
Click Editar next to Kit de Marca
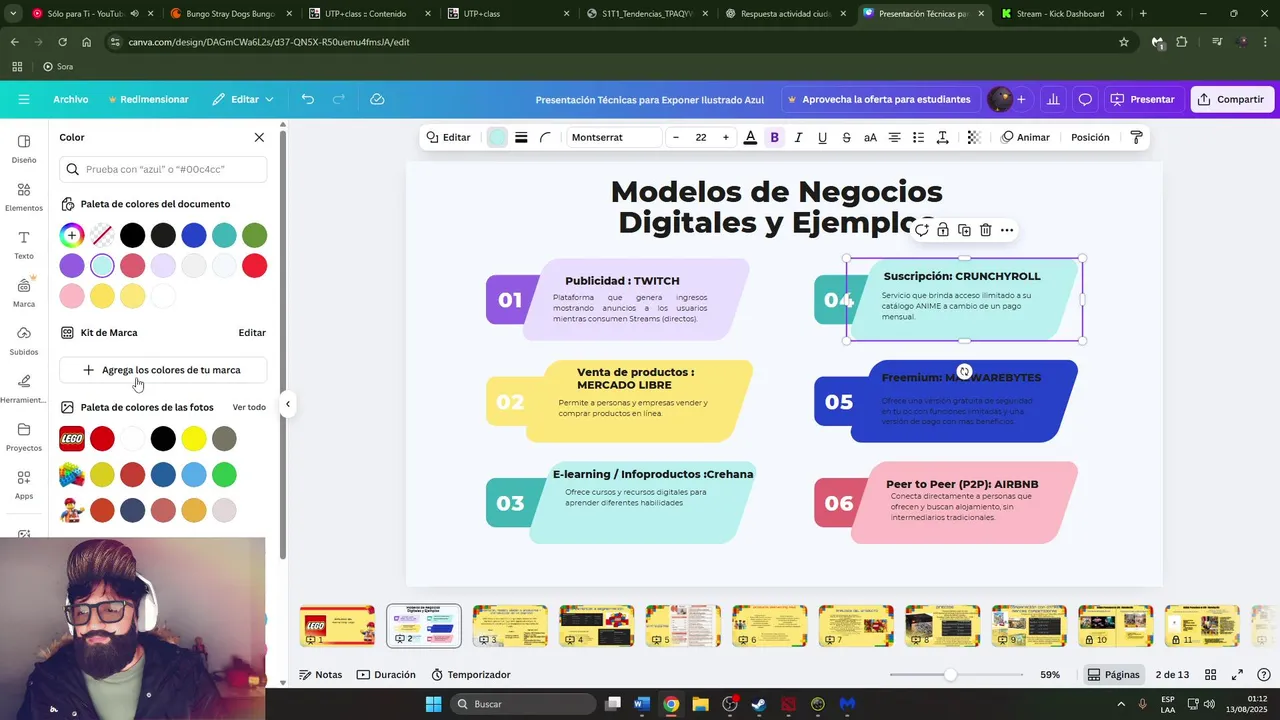click(x=252, y=332)
